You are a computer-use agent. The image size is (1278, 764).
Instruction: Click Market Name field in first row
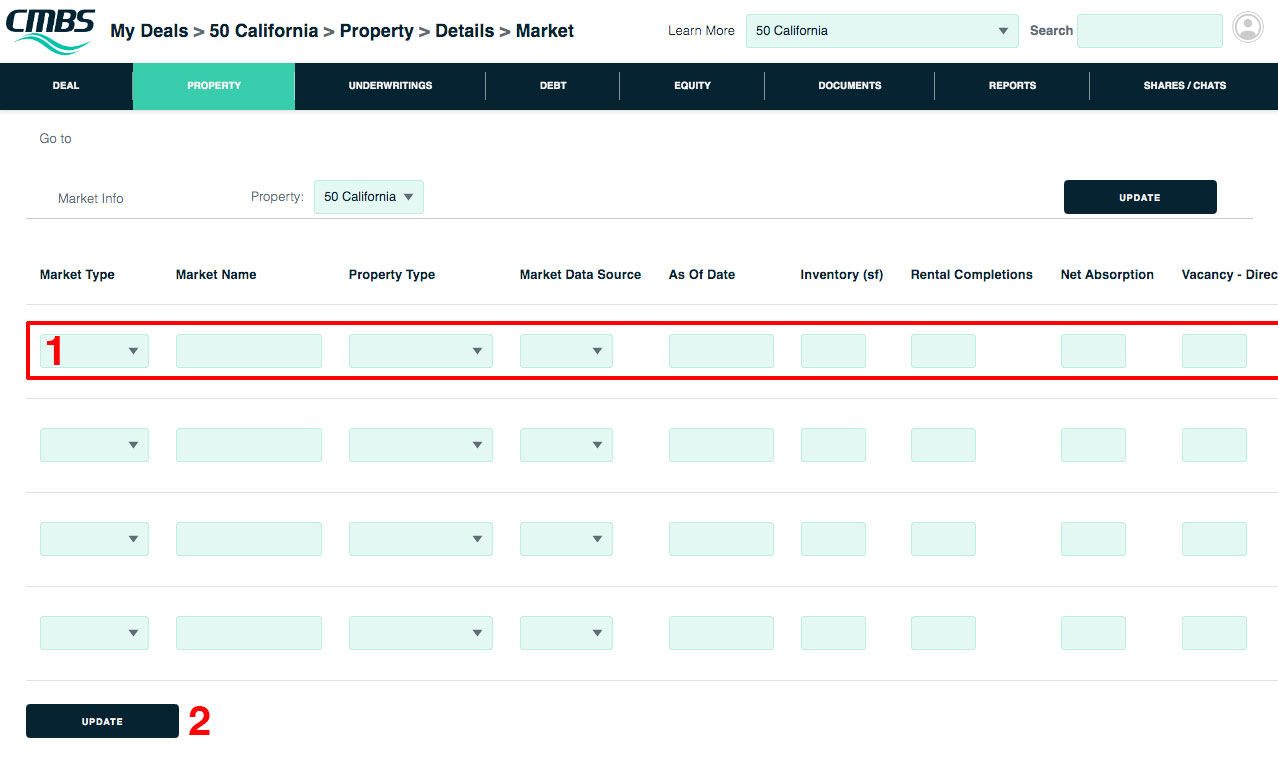point(248,351)
